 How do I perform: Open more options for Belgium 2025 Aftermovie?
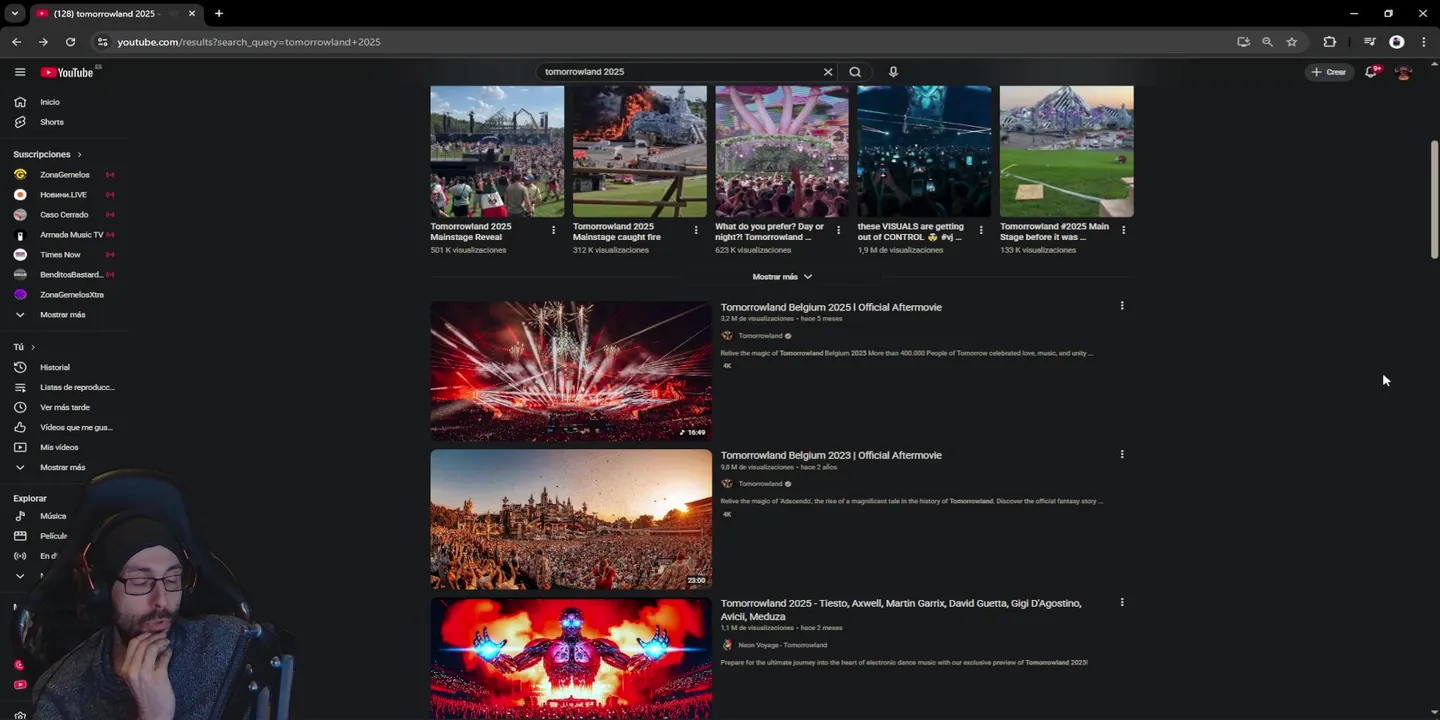tap(1122, 306)
